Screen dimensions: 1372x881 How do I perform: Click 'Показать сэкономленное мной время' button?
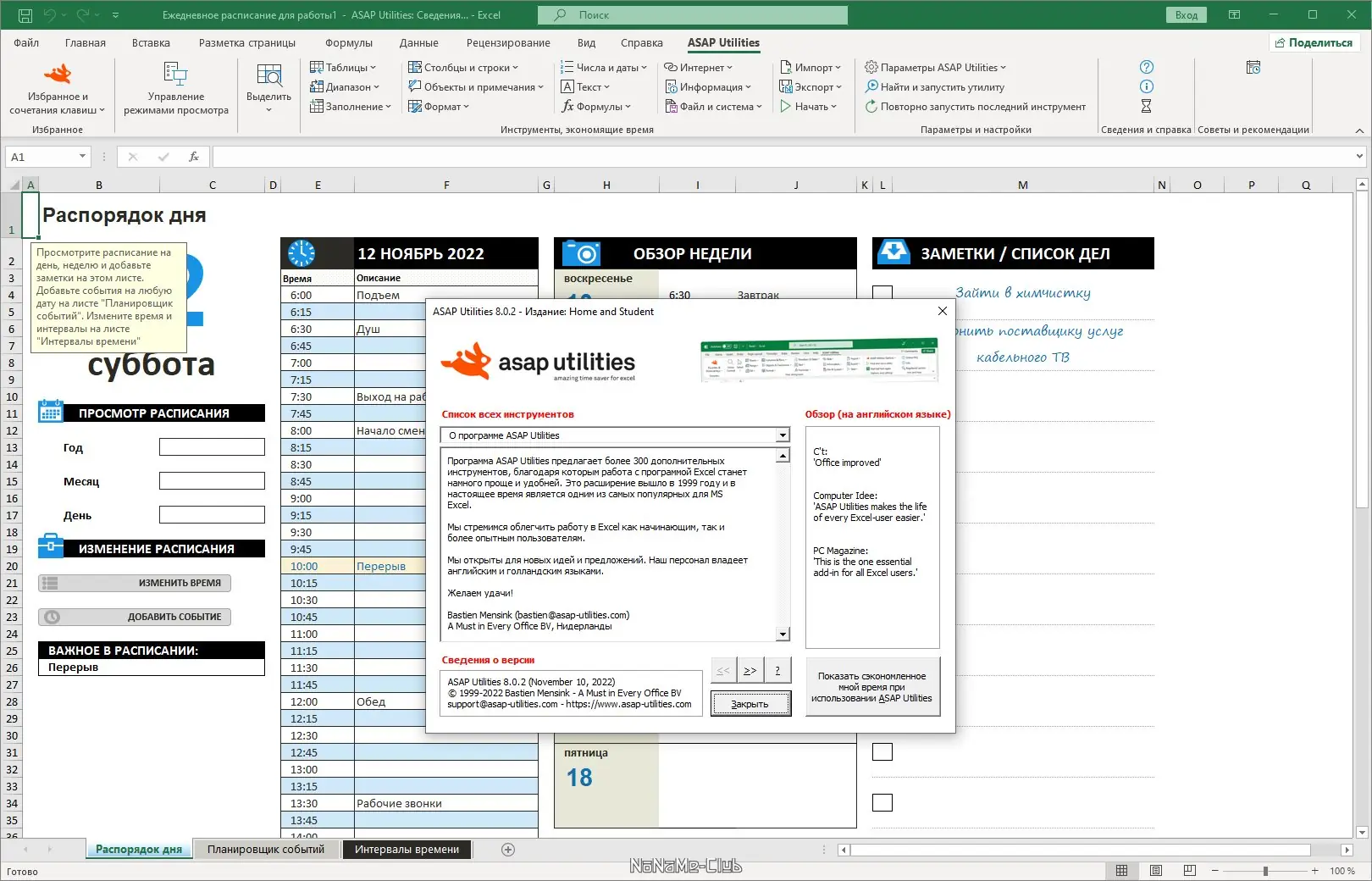(x=872, y=687)
